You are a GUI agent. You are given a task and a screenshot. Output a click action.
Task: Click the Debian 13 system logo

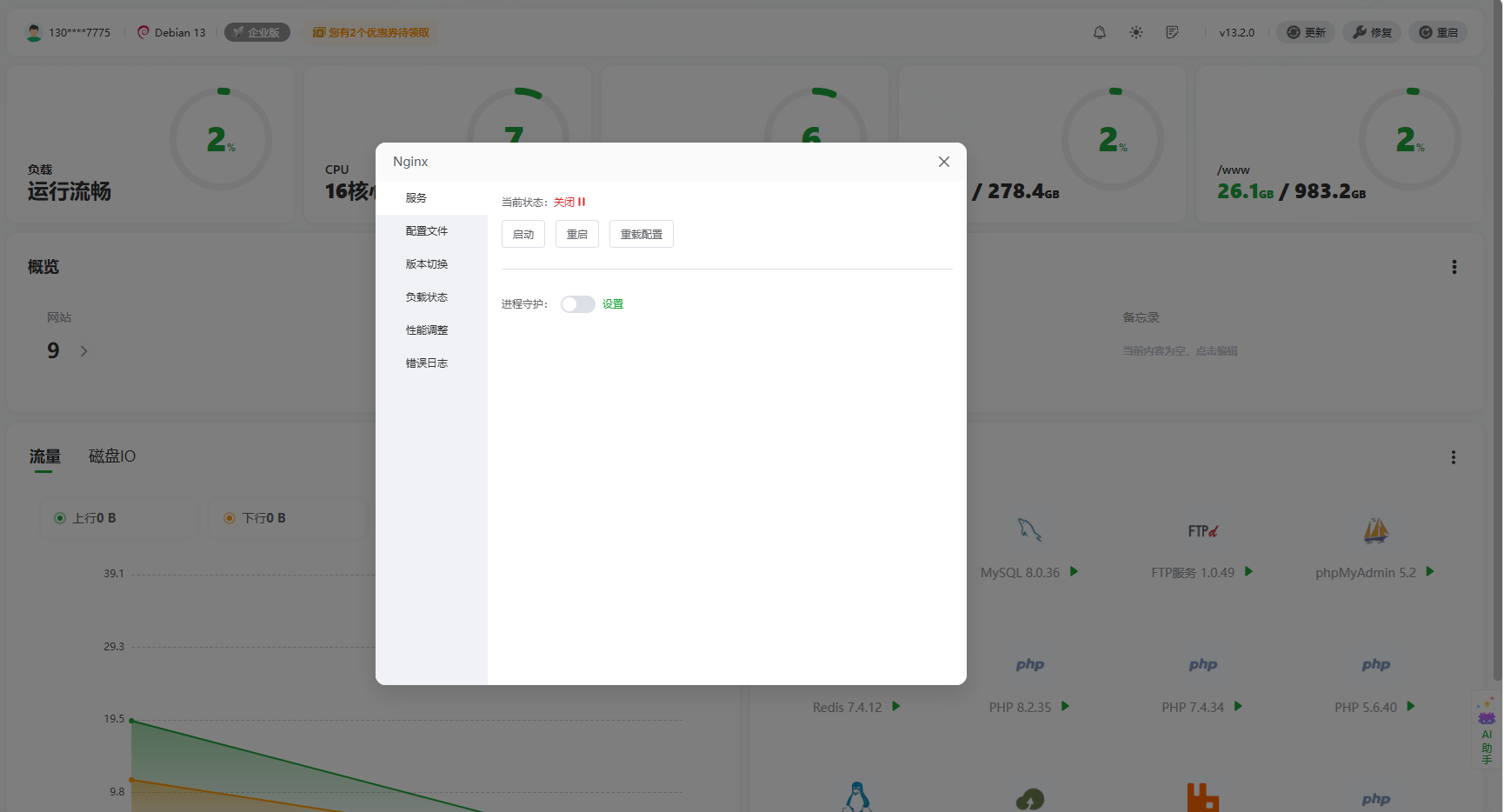(x=143, y=32)
